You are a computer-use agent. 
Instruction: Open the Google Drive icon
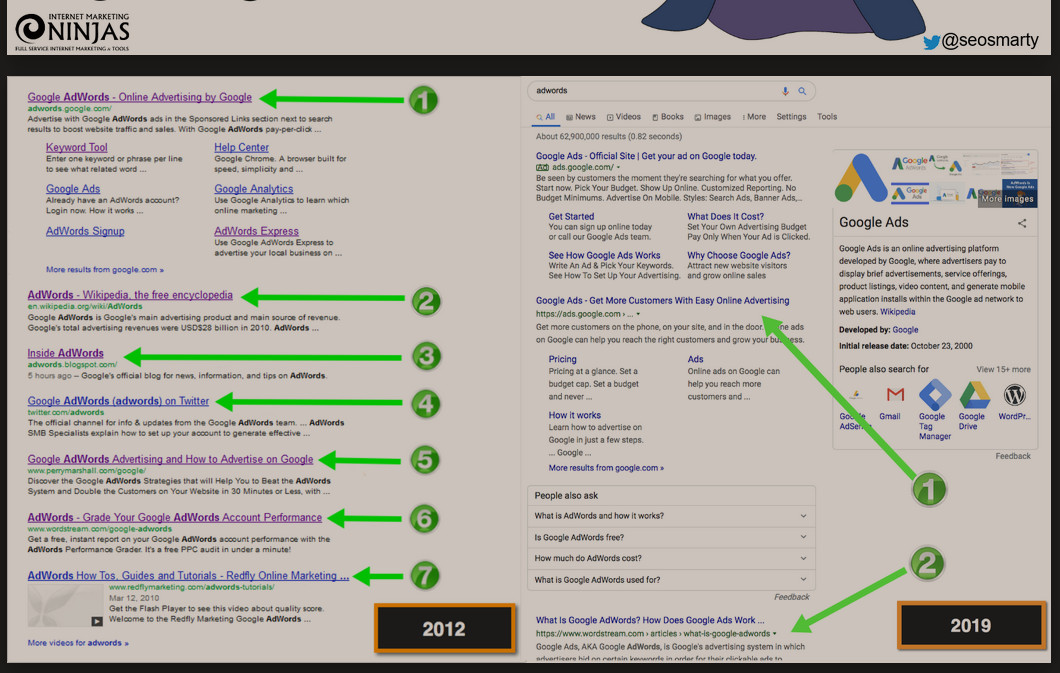(975, 395)
